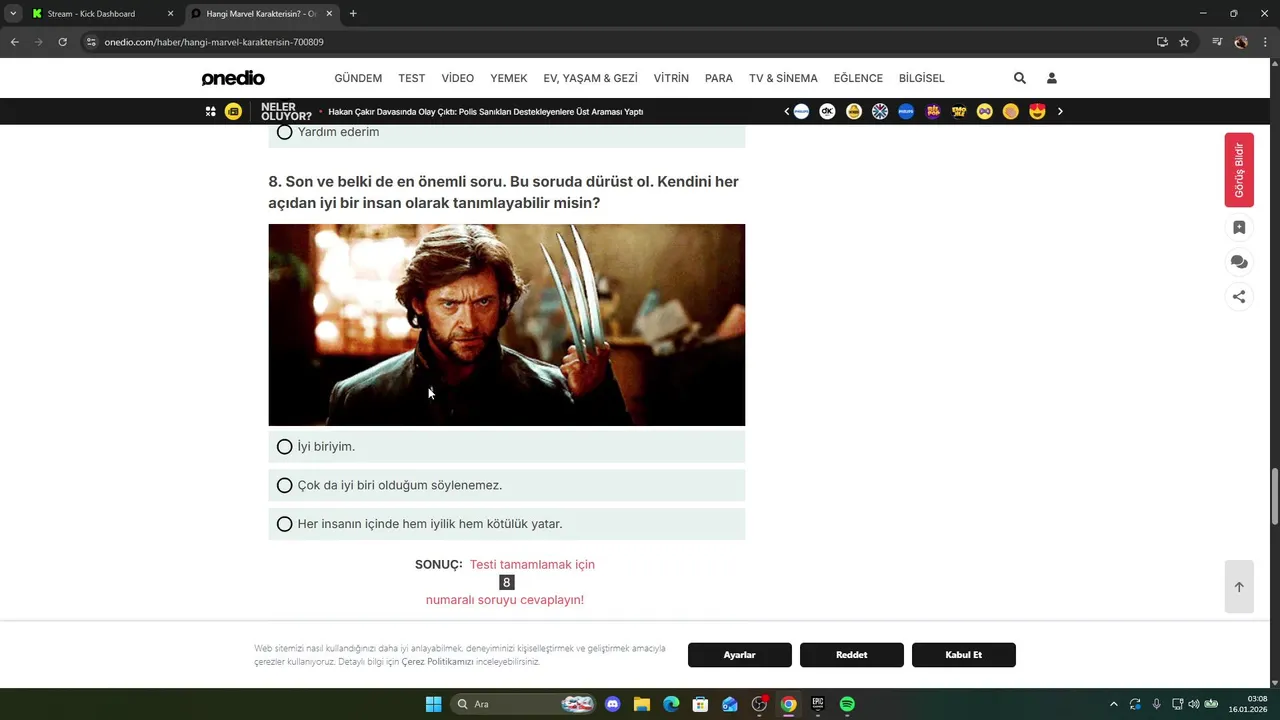Expand the tab search dropdown in Chrome
This screenshot has width=1280, height=720.
pyautogui.click(x=13, y=14)
